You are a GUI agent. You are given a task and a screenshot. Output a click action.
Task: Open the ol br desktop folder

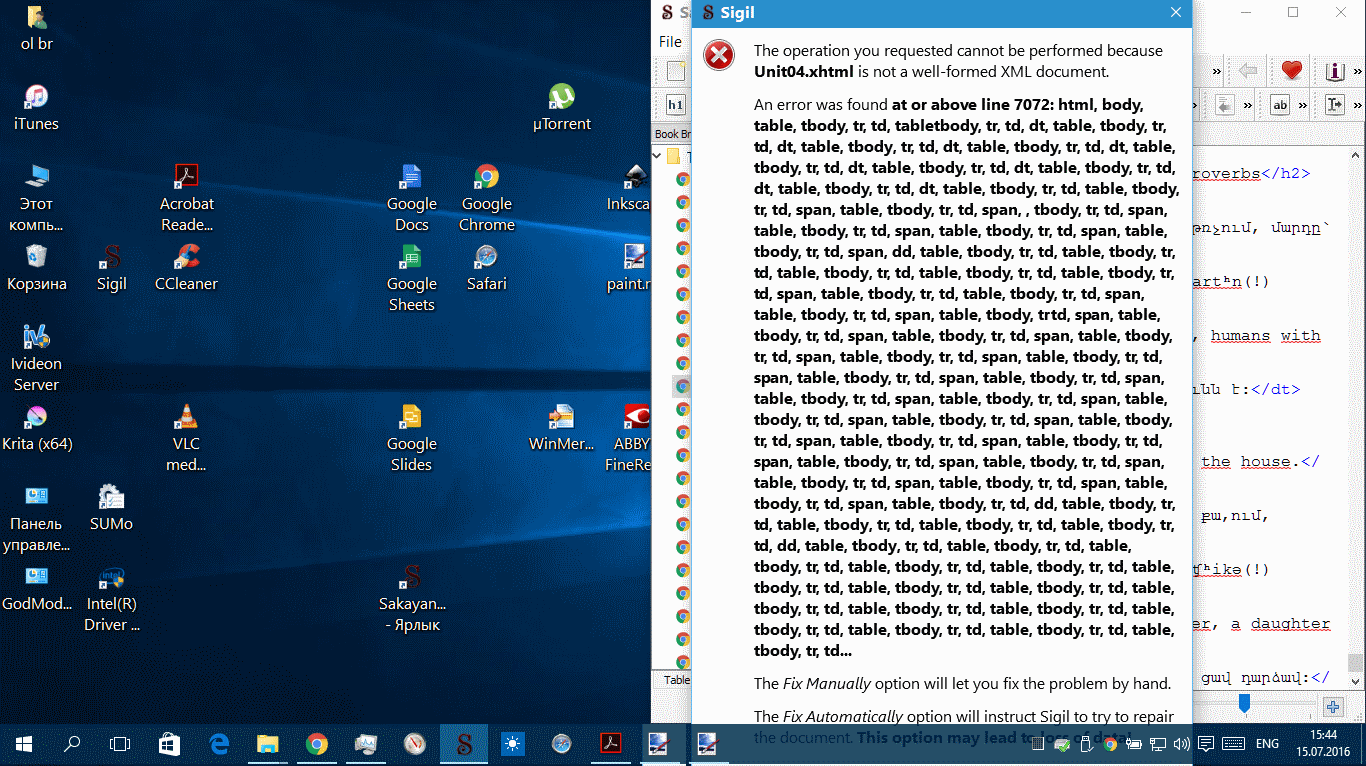(x=37, y=28)
